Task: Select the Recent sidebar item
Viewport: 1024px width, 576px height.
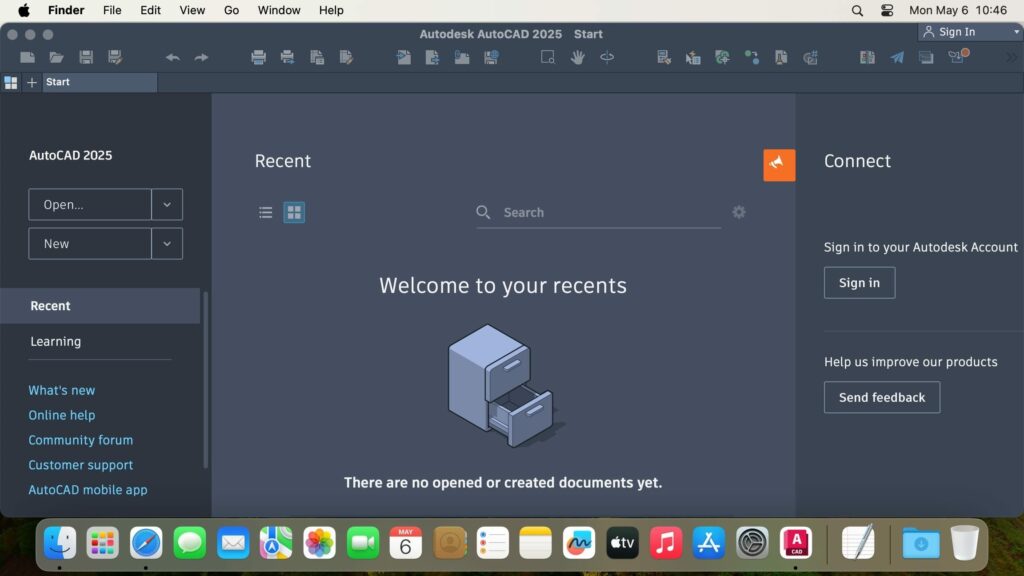Action: [x=100, y=306]
